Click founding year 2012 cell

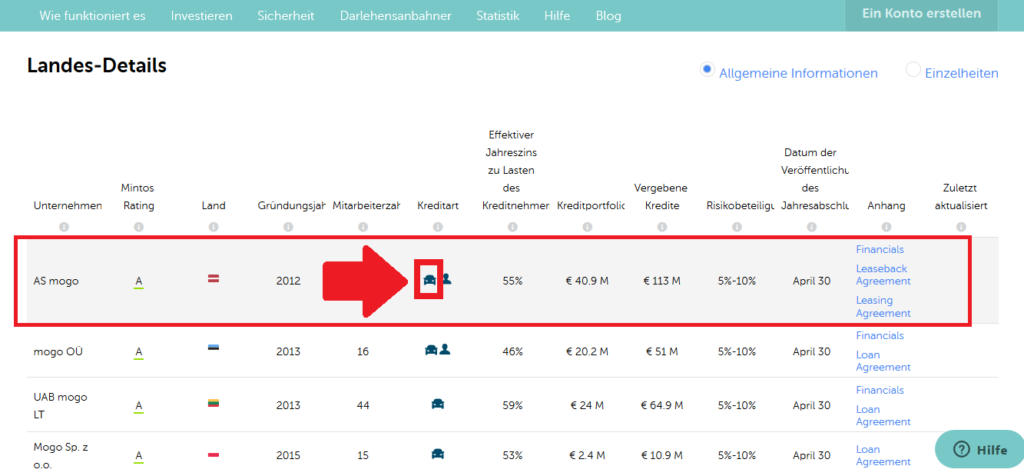point(288,281)
